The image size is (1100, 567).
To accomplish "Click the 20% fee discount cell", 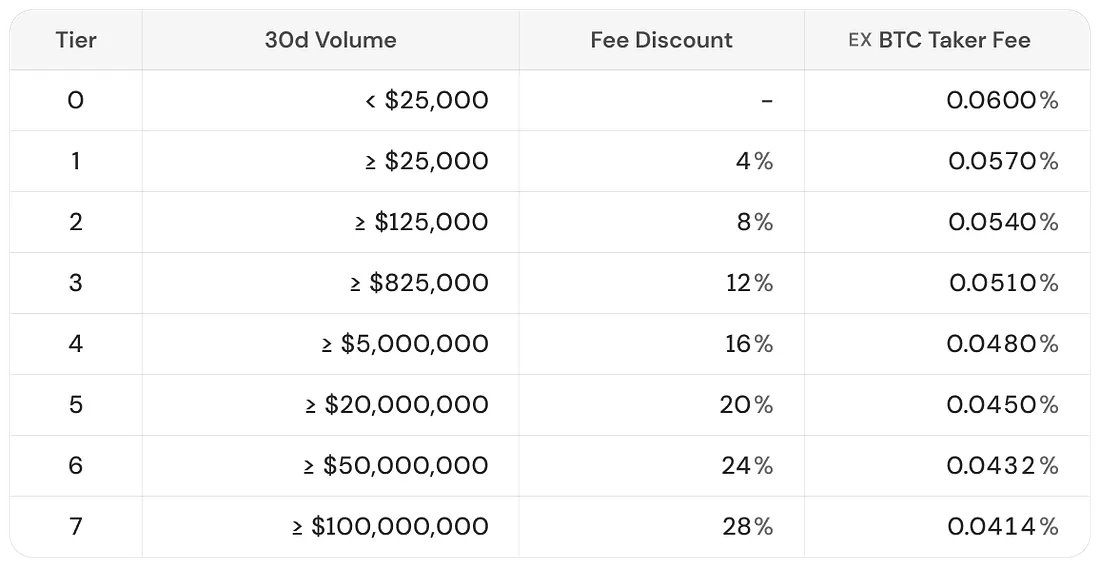I will [x=746, y=405].
